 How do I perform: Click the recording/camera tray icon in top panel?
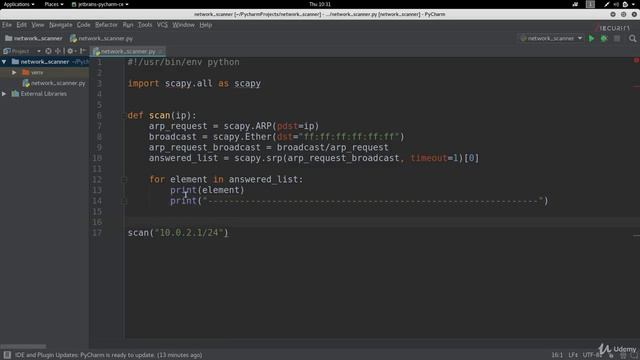tap(575, 4)
